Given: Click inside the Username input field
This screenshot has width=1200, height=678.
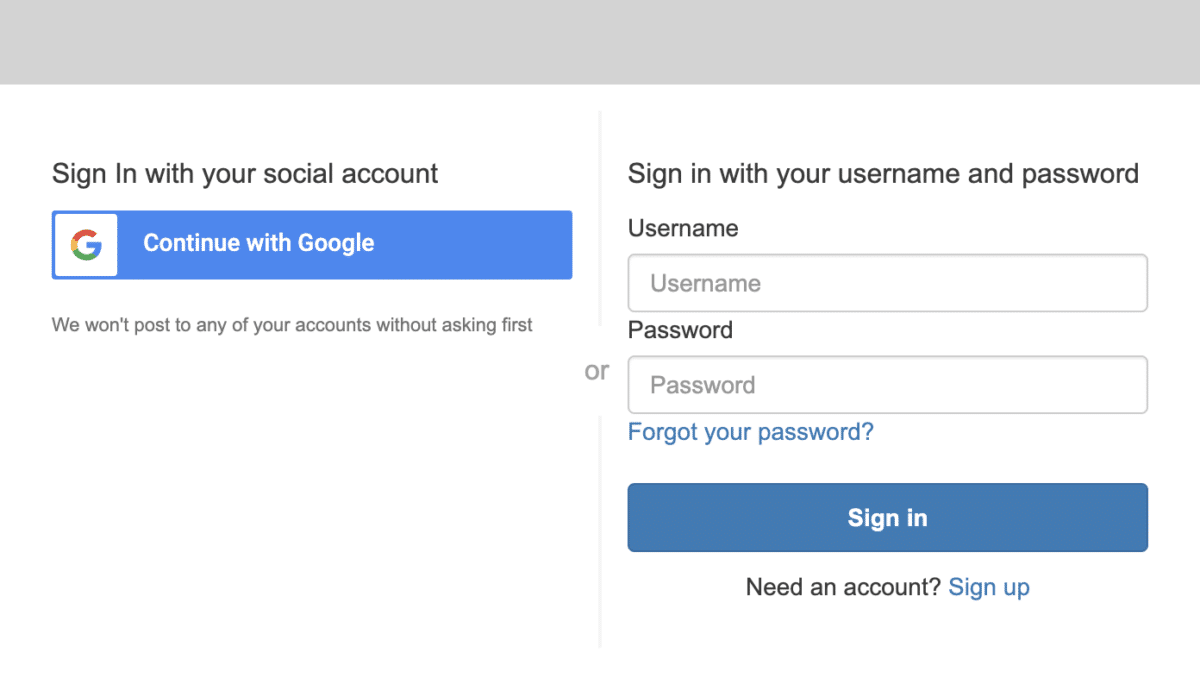Looking at the screenshot, I should click(887, 283).
